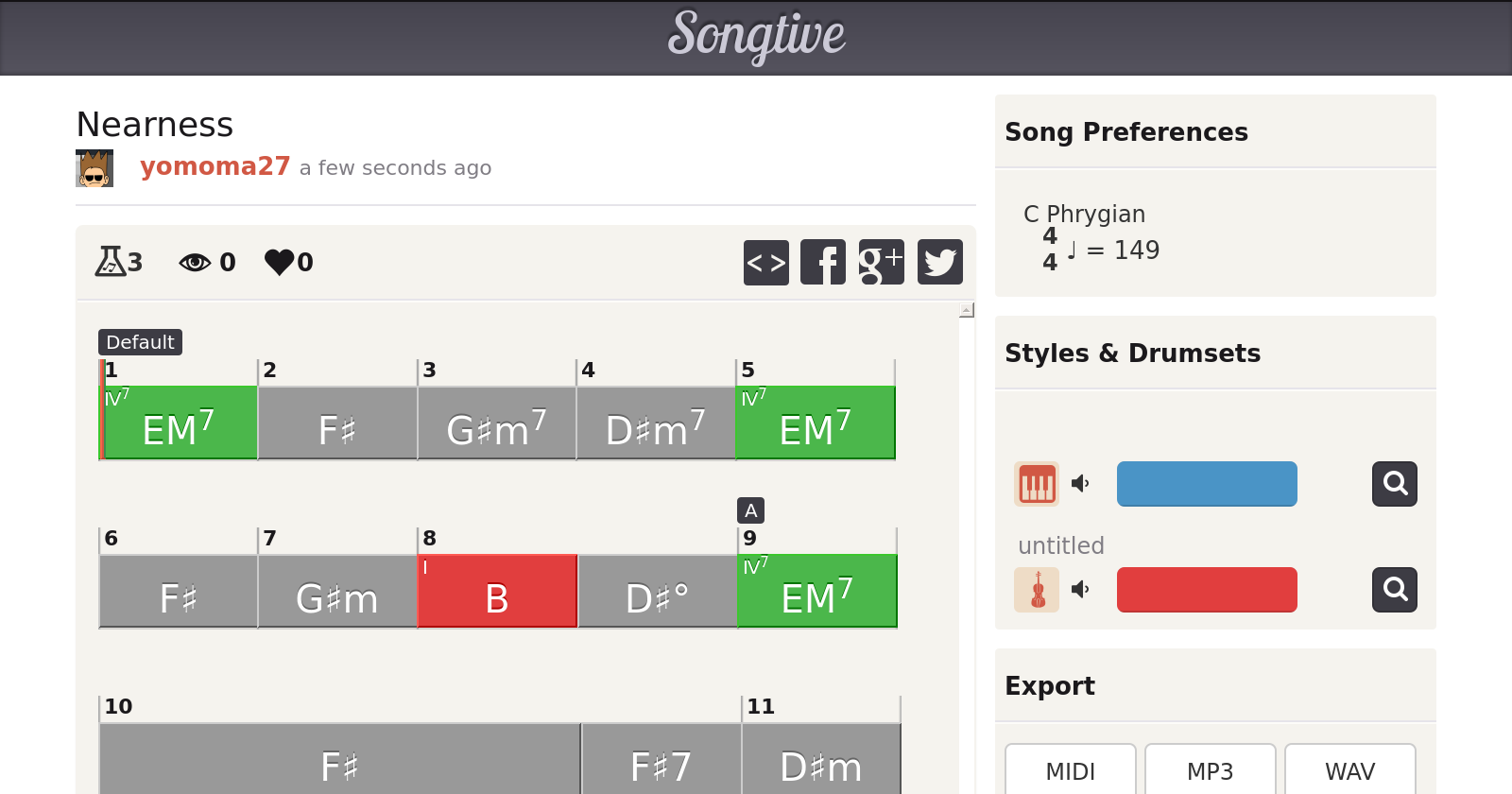1512x794 pixels.
Task: Export the song as MP3
Action: click(1210, 771)
